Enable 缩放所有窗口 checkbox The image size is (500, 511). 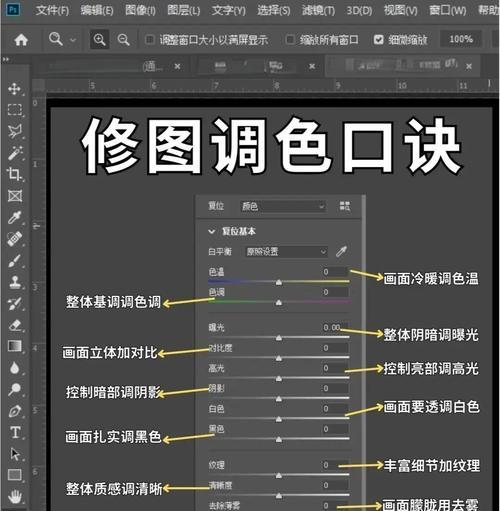(290, 40)
